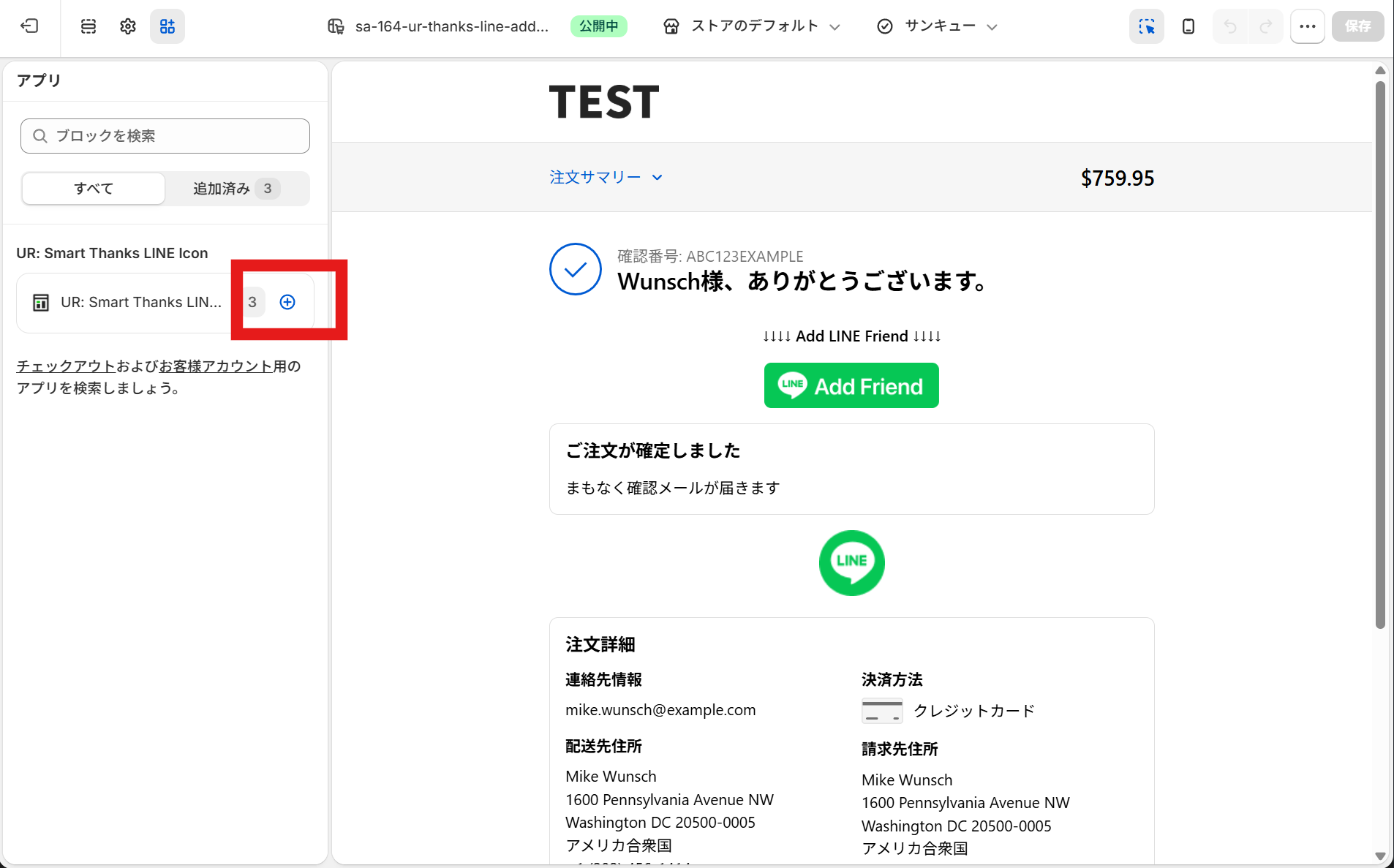Click the アプリ panel title
This screenshot has width=1394, height=868.
(x=39, y=80)
